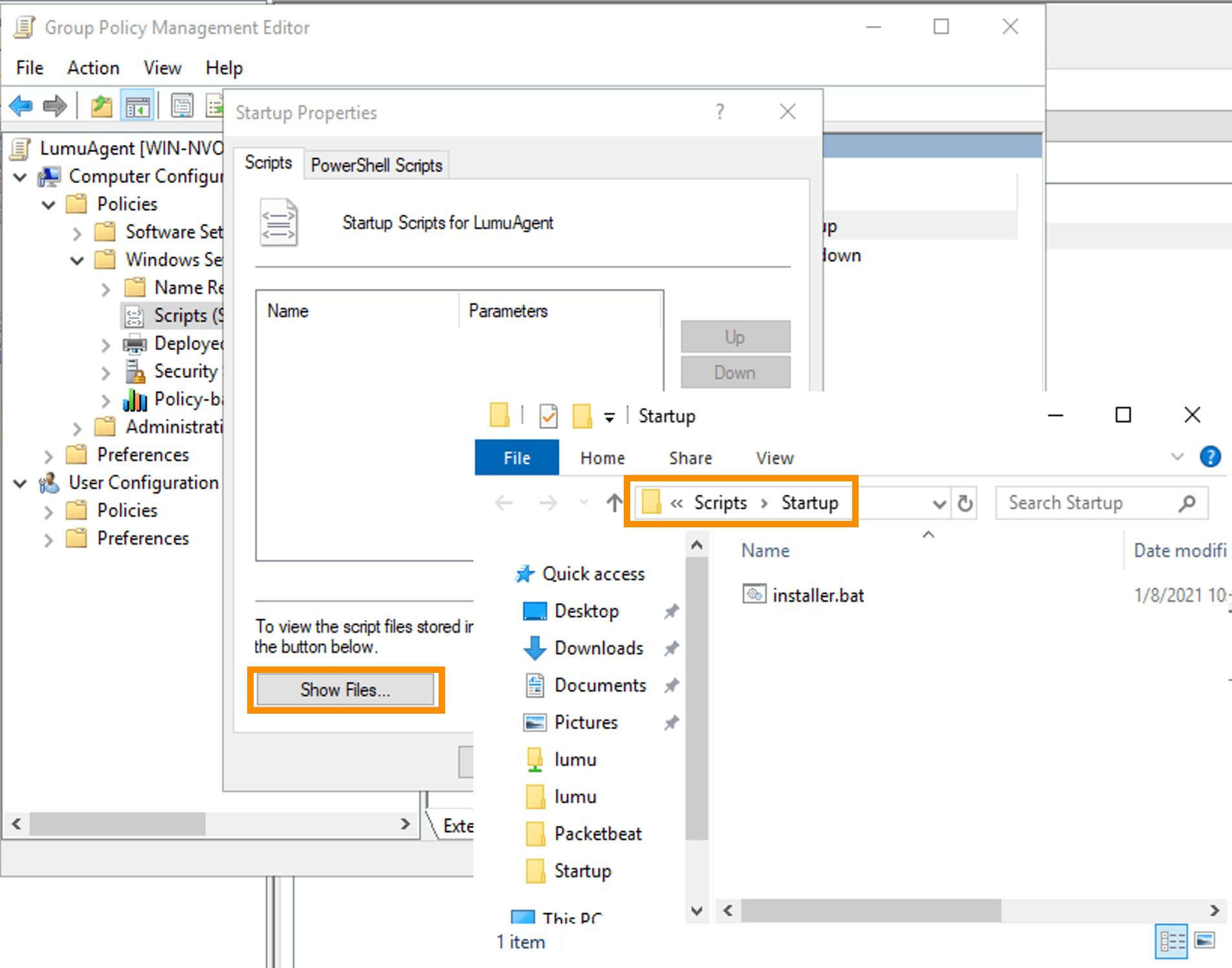Screen dimensions: 1232x968
Task: Click the search magnifier icon in Explorer
Action: [1187, 503]
